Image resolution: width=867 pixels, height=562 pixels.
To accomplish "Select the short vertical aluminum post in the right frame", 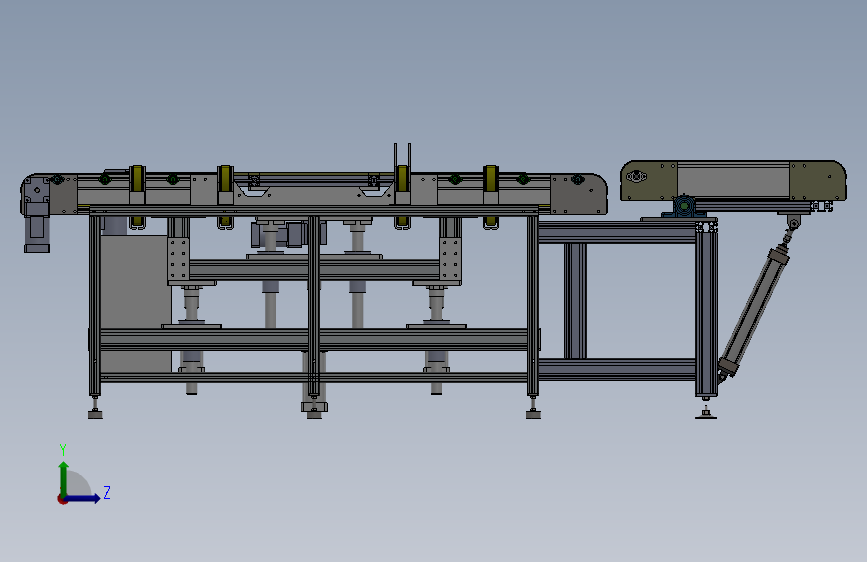I will pyautogui.click(x=575, y=300).
